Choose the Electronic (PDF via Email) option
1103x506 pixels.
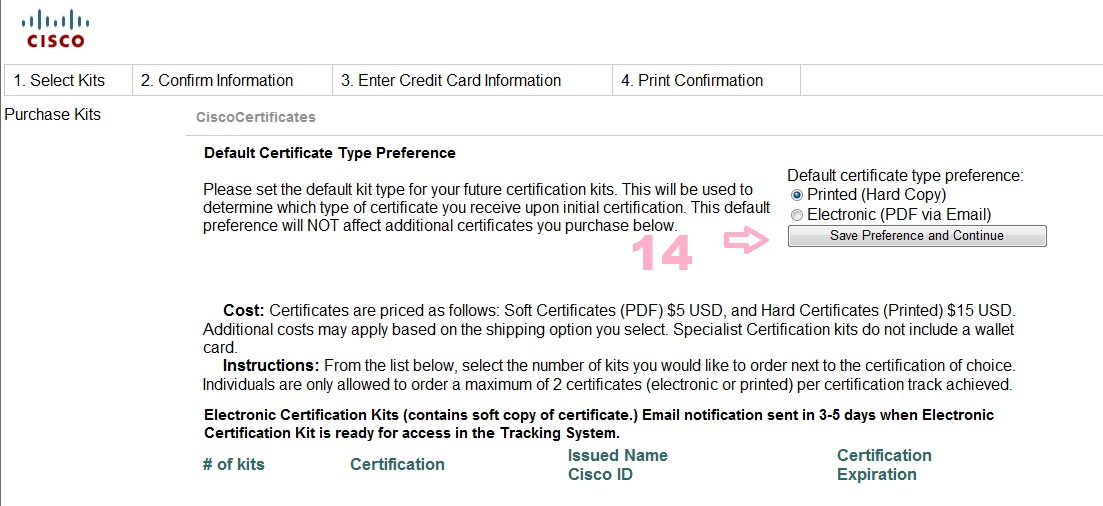796,215
